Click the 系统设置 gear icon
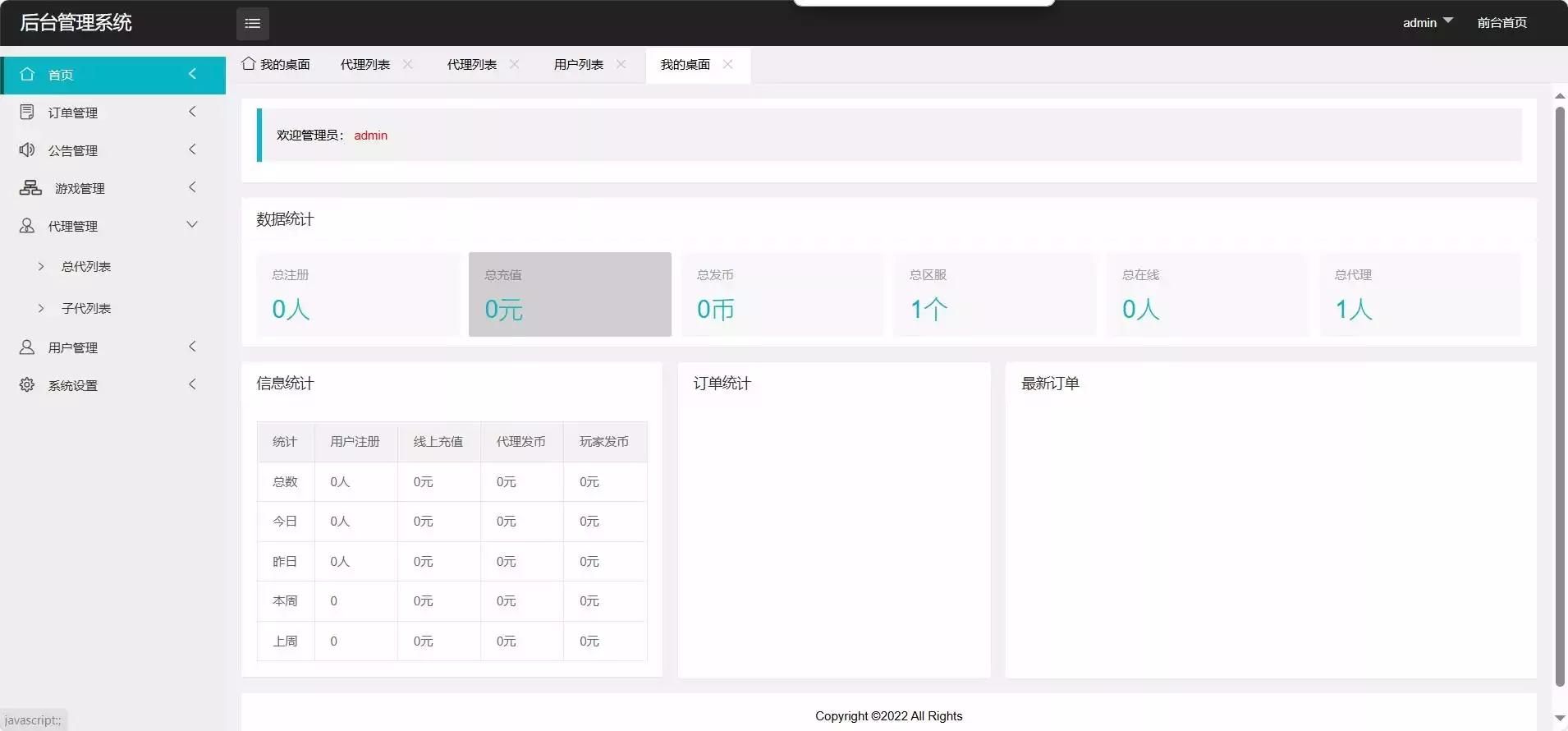Screen dimensions: 1568x731 pyautogui.click(x=27, y=384)
